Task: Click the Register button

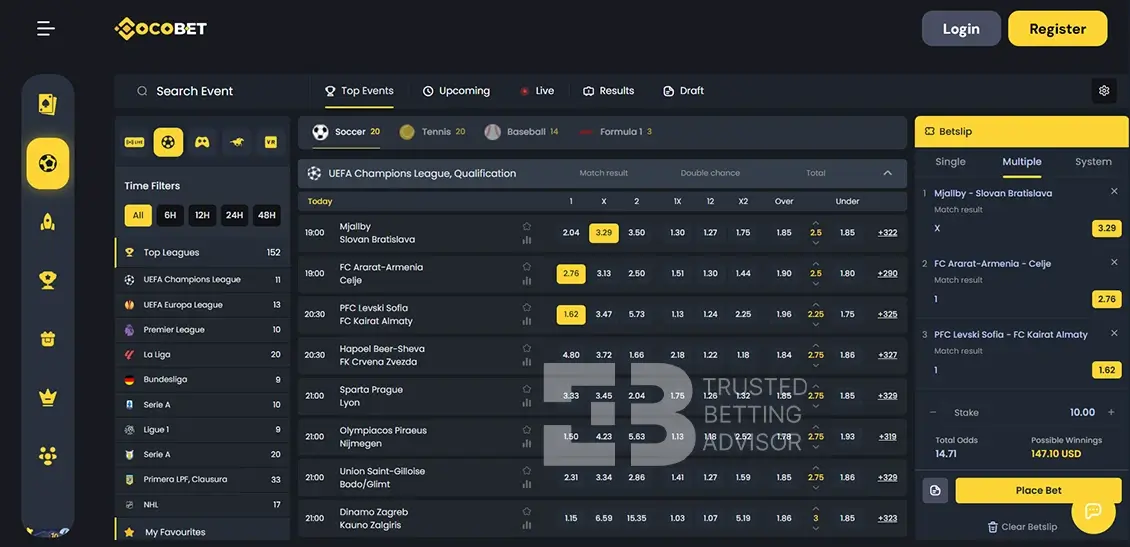Action: pos(1057,29)
